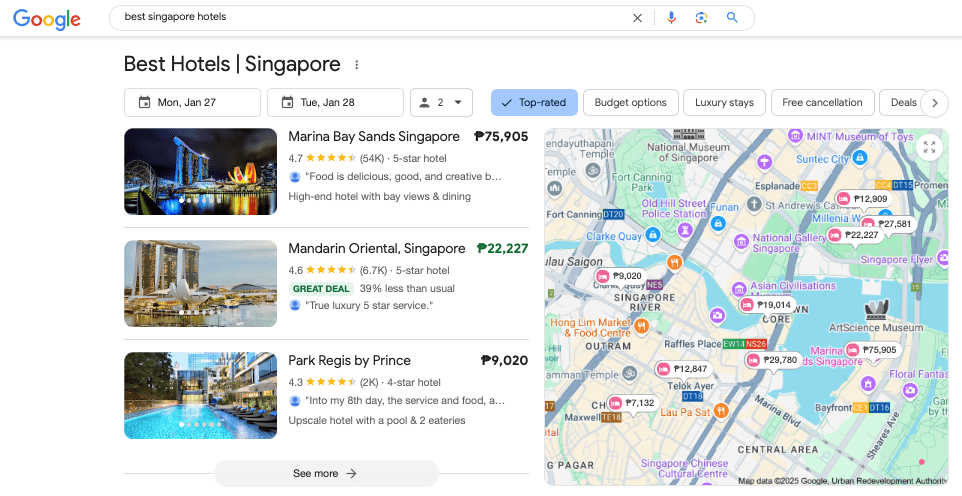Click the Lau Pa Sat restaurant marker
The width and height of the screenshot is (962, 496).
tap(722, 411)
